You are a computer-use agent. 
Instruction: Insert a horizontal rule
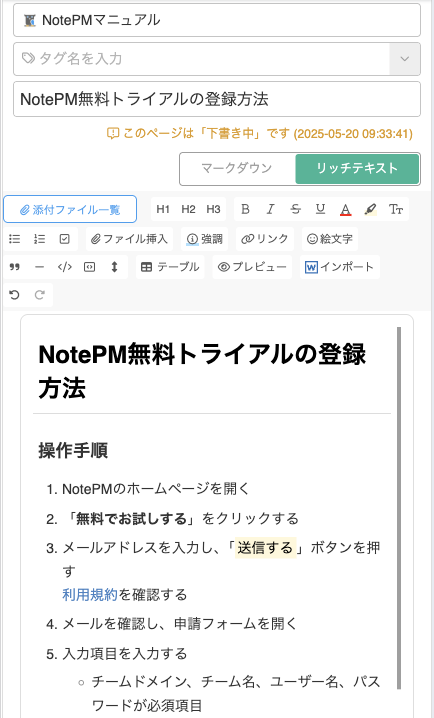point(40,267)
